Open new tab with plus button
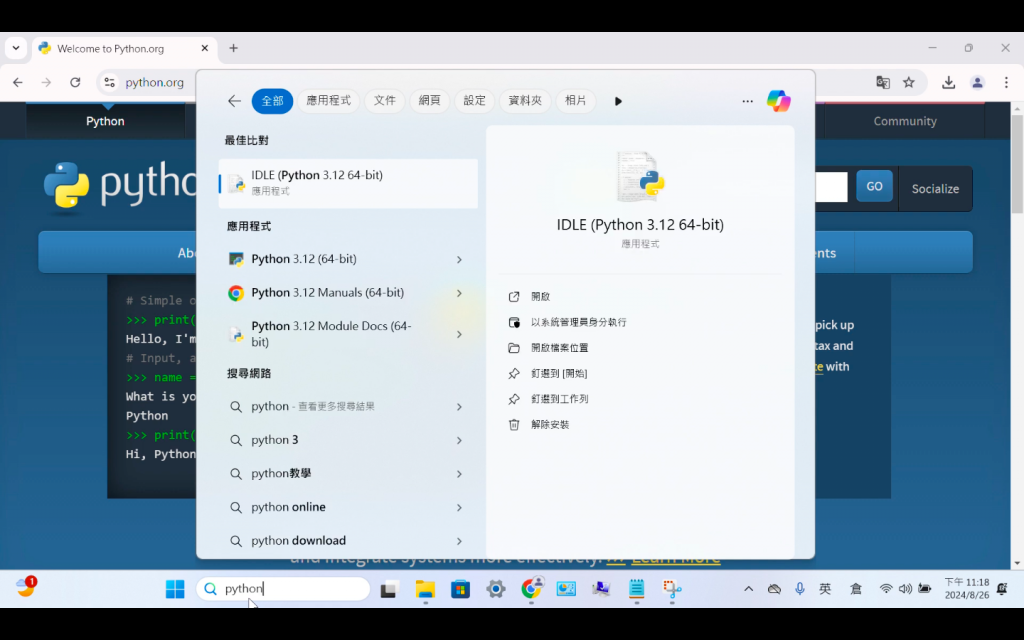This screenshot has width=1024, height=640. click(x=233, y=48)
